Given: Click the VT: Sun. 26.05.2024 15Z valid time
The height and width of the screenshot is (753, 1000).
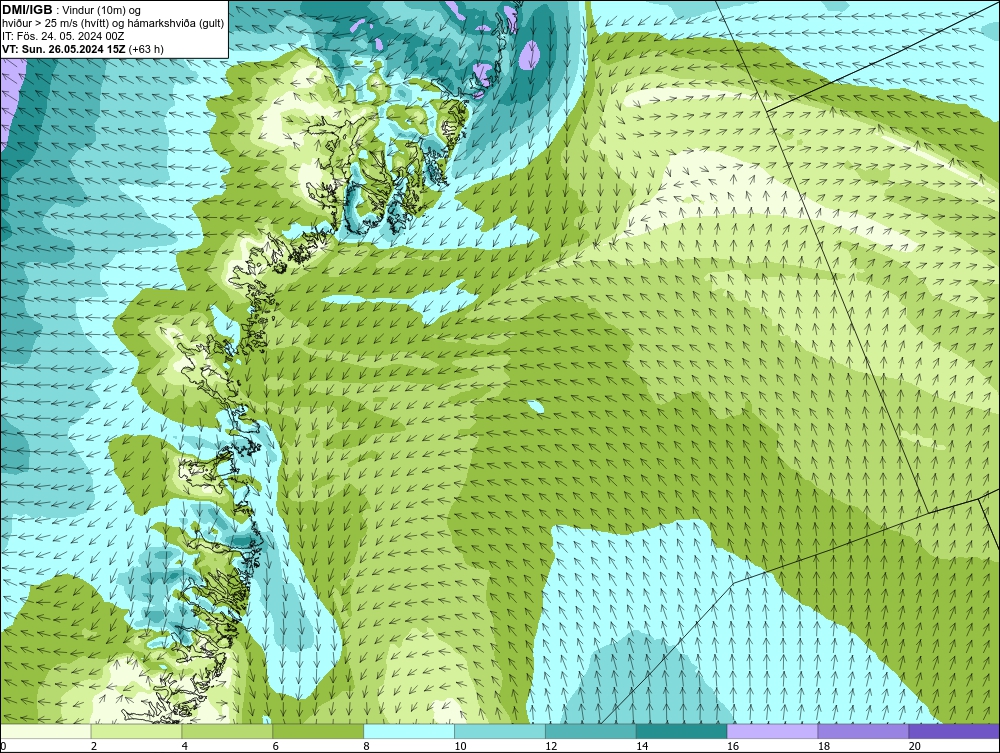Looking at the screenshot, I should pyautogui.click(x=64, y=49).
